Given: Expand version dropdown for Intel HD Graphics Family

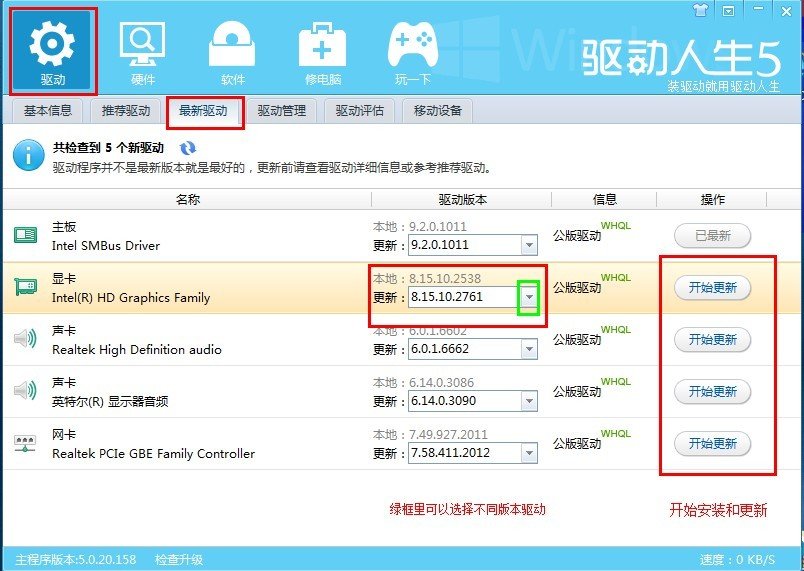Looking at the screenshot, I should (x=529, y=297).
